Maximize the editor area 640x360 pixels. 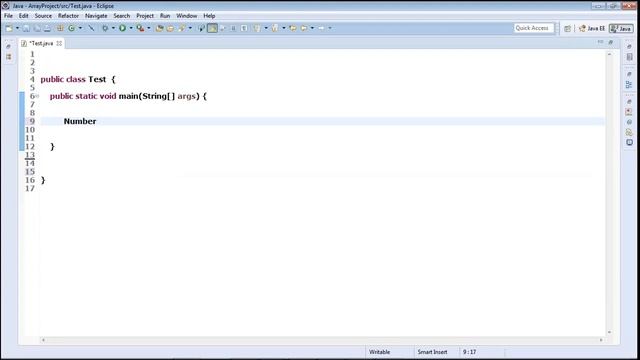pyautogui.click(x=611, y=42)
